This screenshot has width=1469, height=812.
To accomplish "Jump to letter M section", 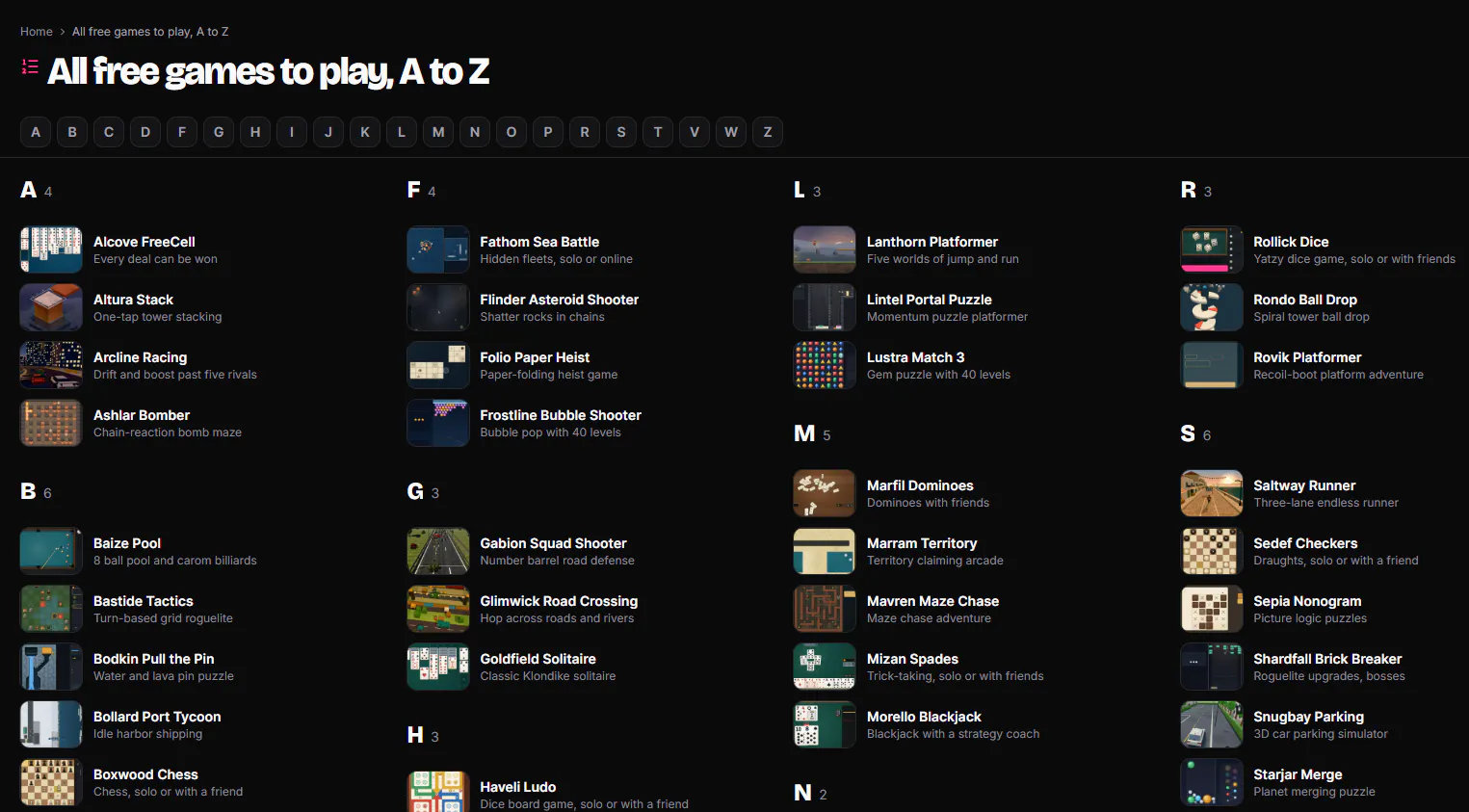I will [x=438, y=132].
